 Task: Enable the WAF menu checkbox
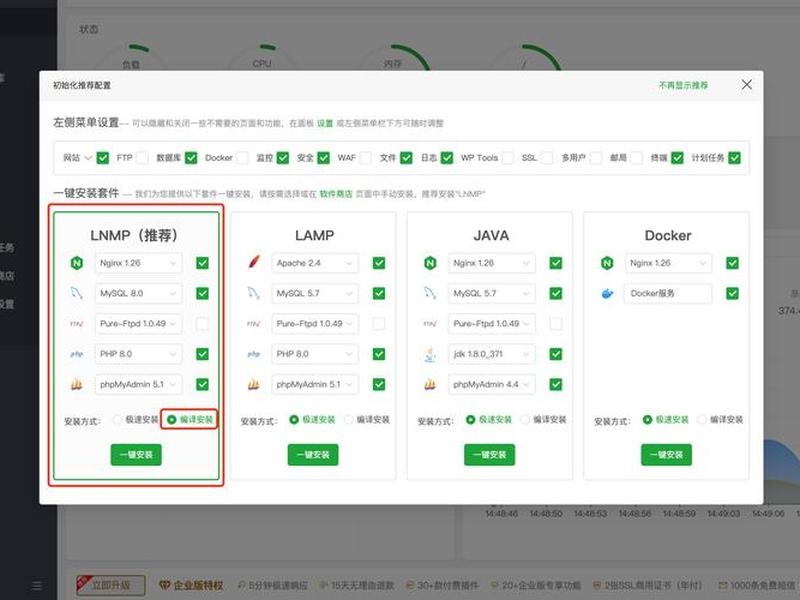[x=365, y=158]
